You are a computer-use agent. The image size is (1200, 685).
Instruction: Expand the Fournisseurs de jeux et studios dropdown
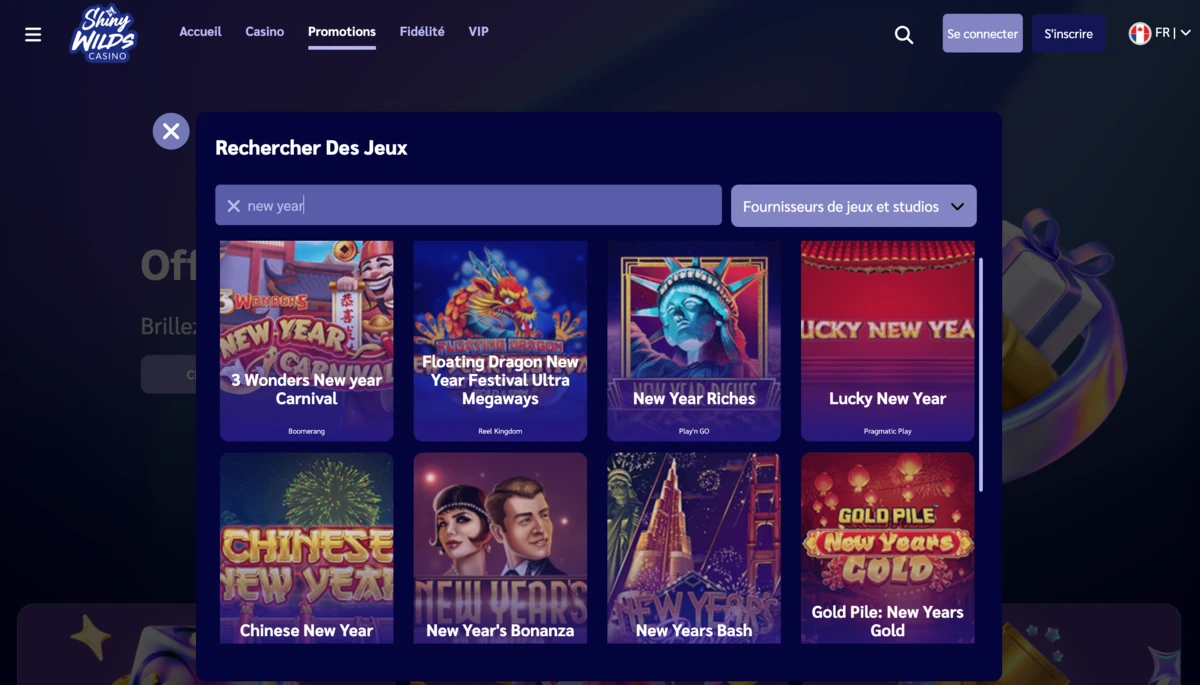[854, 206]
